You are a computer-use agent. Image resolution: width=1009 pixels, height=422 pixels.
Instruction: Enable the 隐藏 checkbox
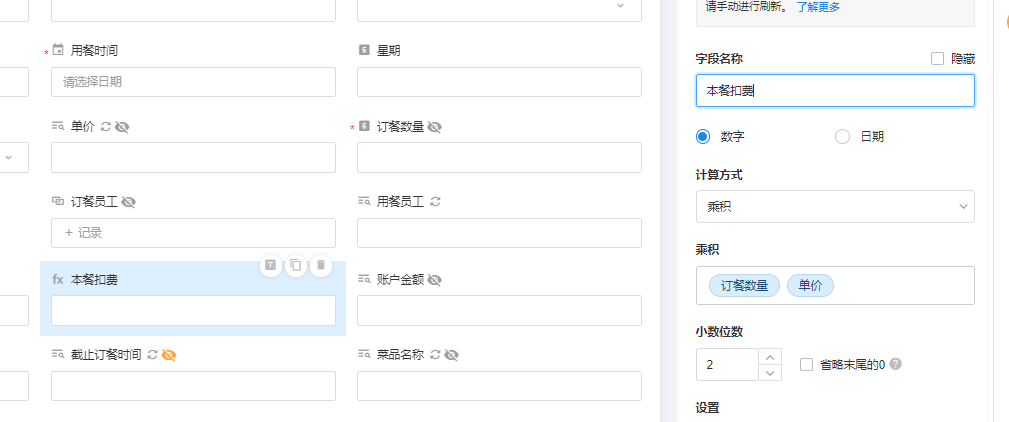pos(937,59)
